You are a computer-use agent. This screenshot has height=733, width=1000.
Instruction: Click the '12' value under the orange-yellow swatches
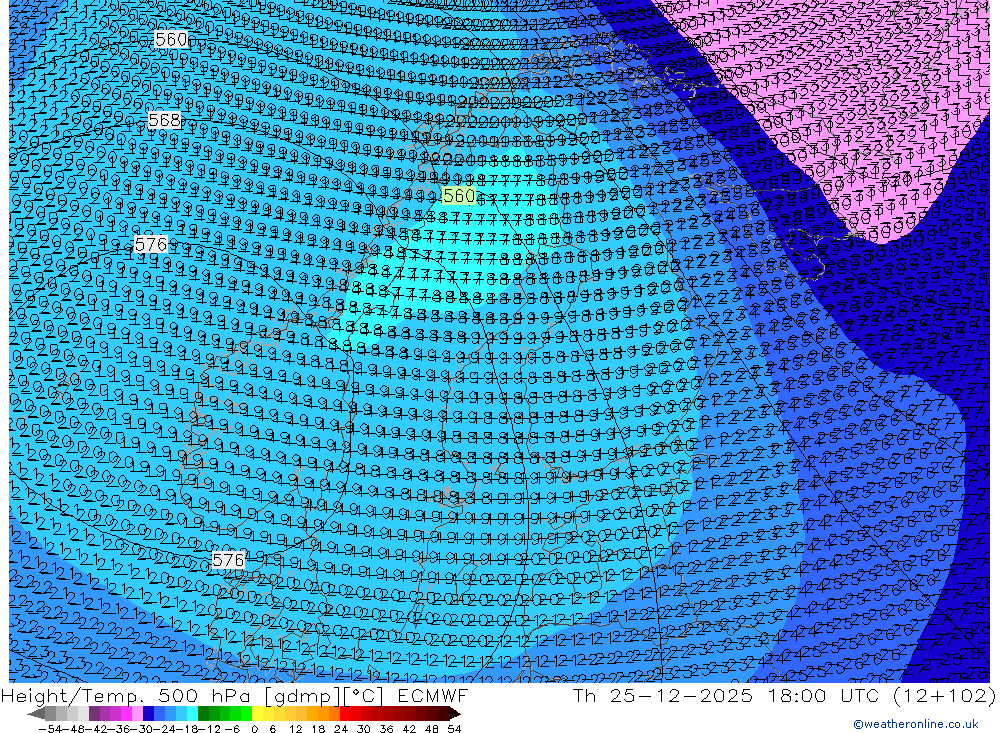[x=295, y=729]
